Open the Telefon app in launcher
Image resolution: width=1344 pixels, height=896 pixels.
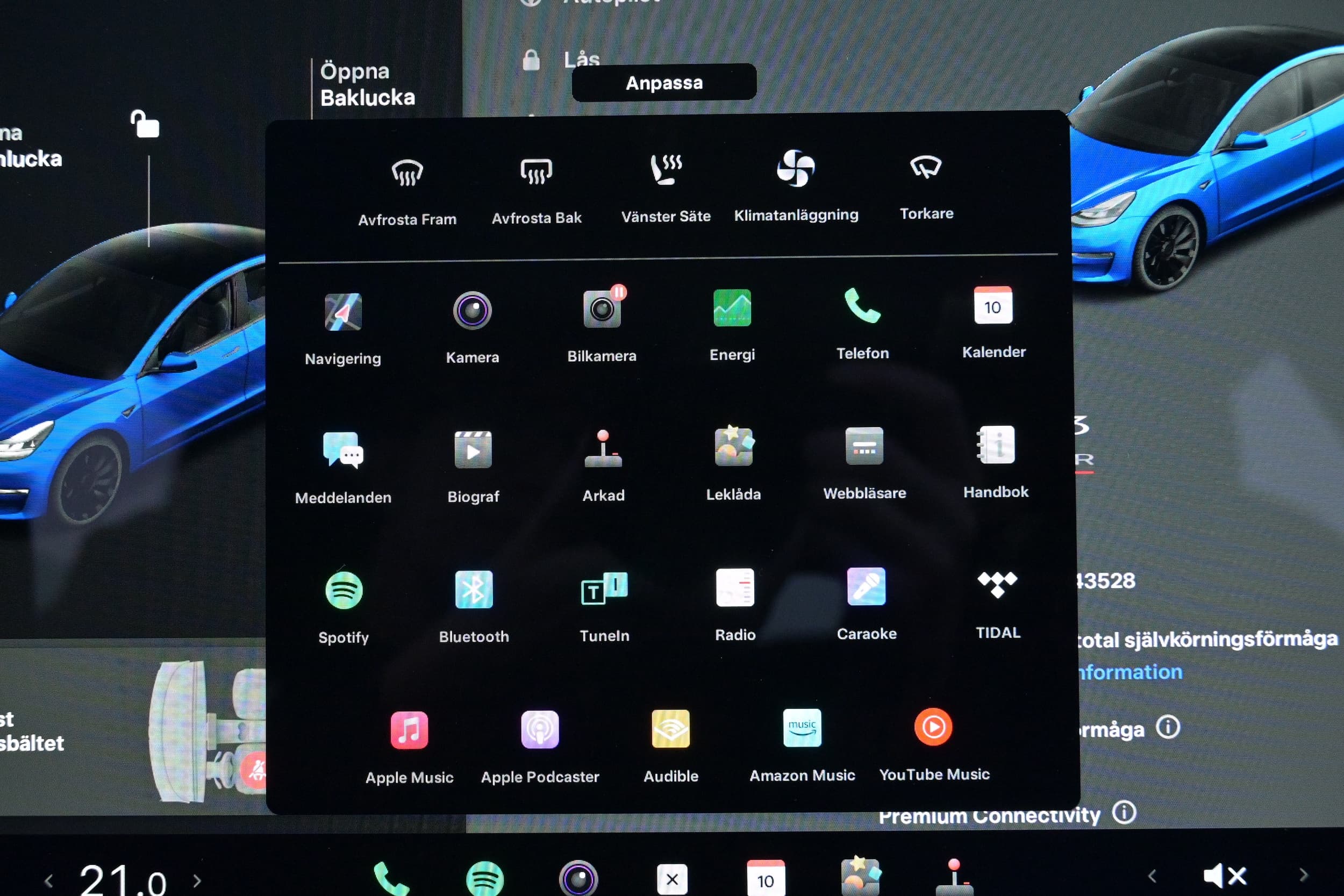click(x=862, y=306)
